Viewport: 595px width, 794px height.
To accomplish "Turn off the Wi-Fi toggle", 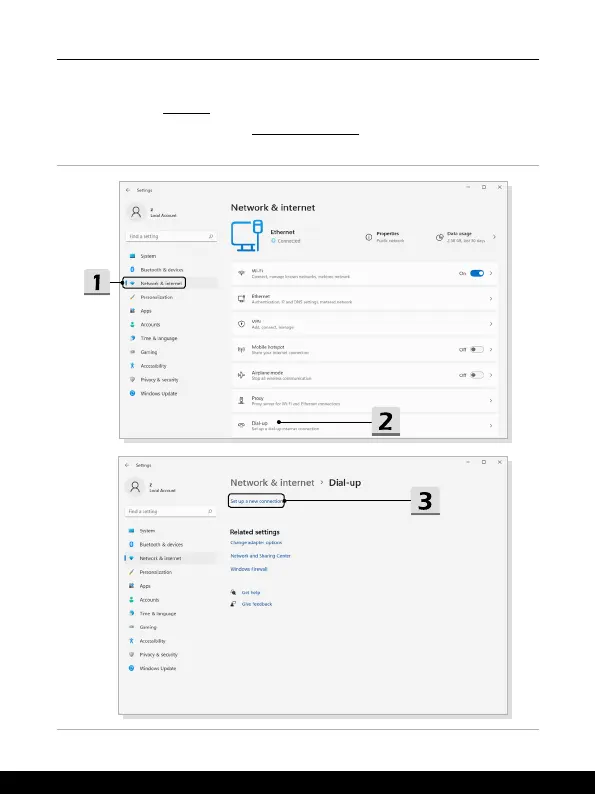I will [477, 273].
